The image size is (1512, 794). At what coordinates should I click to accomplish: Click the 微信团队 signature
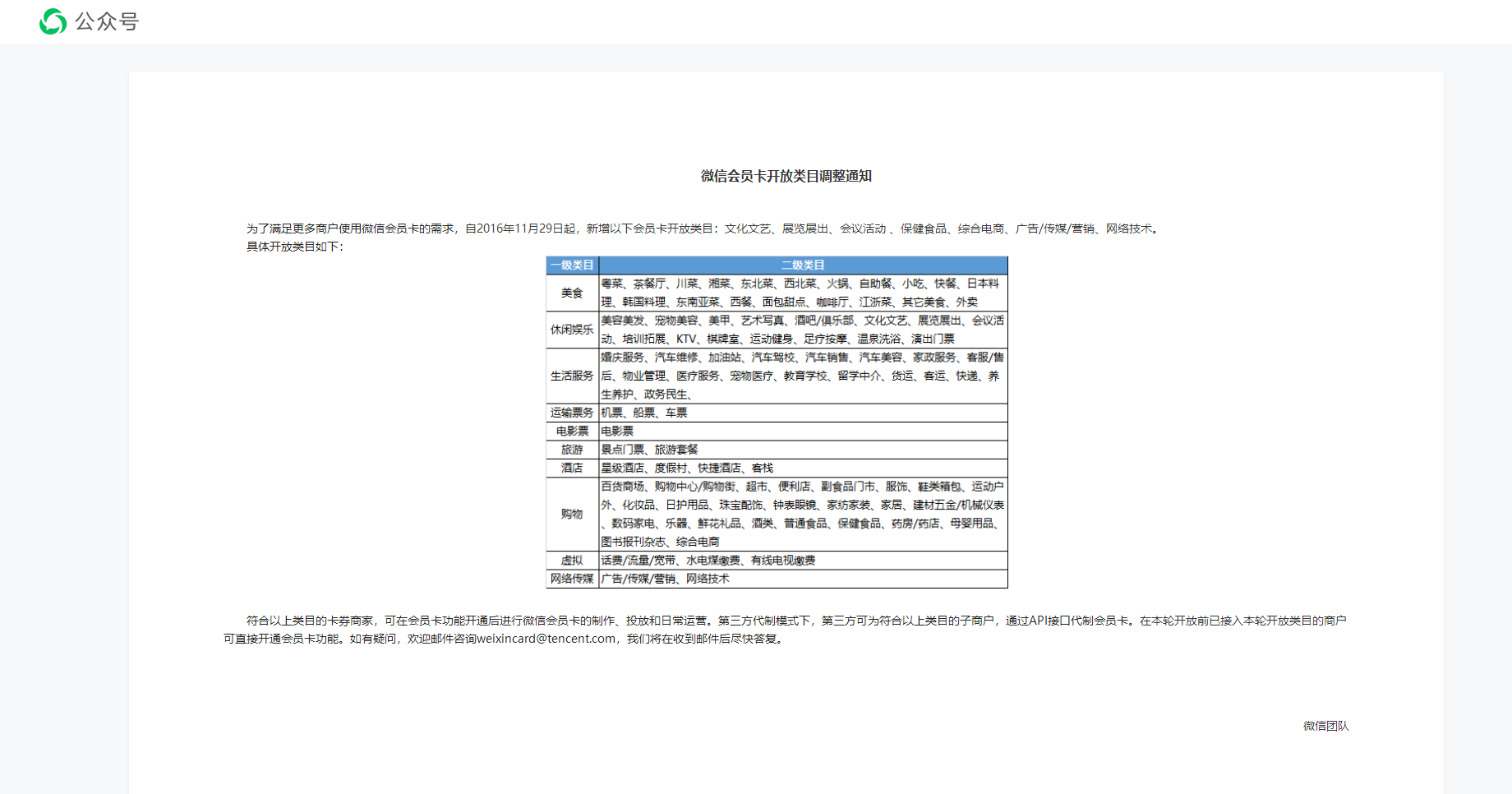click(x=1325, y=726)
